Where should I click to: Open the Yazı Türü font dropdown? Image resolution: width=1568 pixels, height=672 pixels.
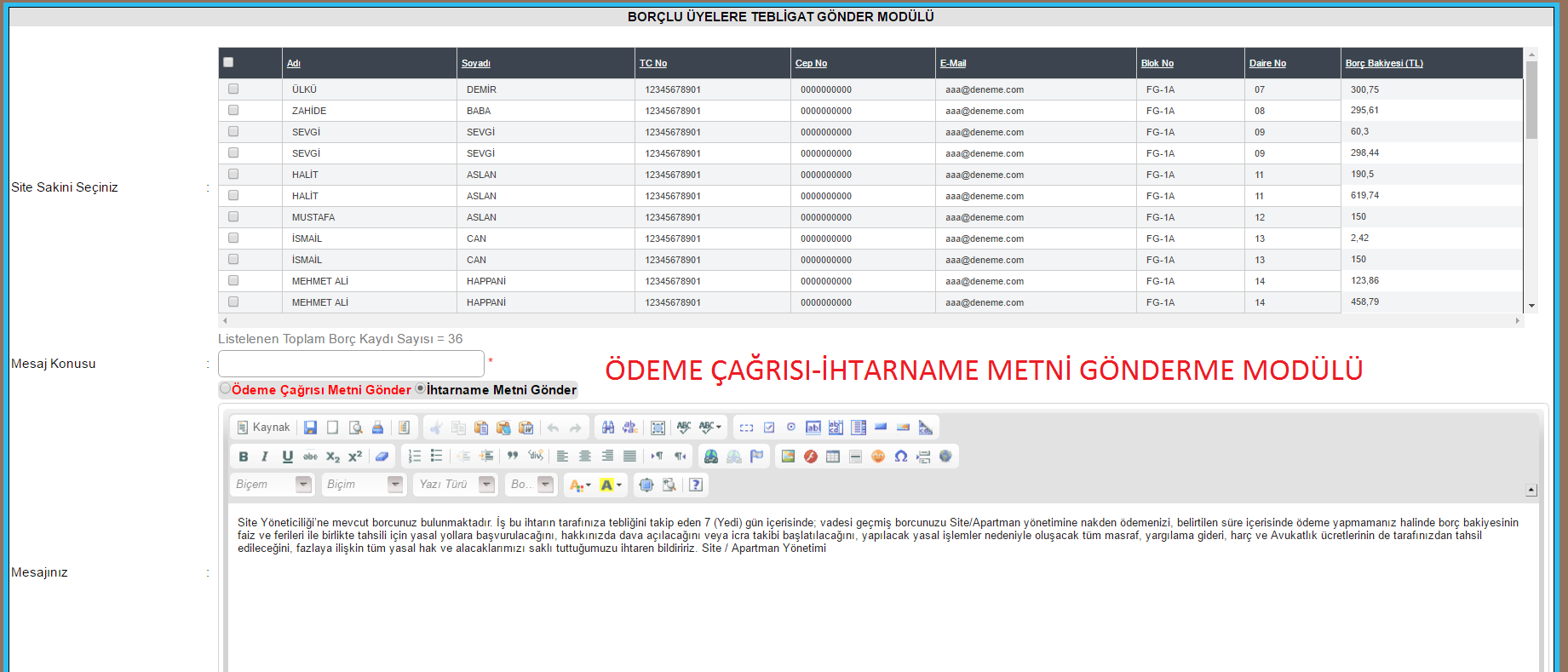(454, 485)
